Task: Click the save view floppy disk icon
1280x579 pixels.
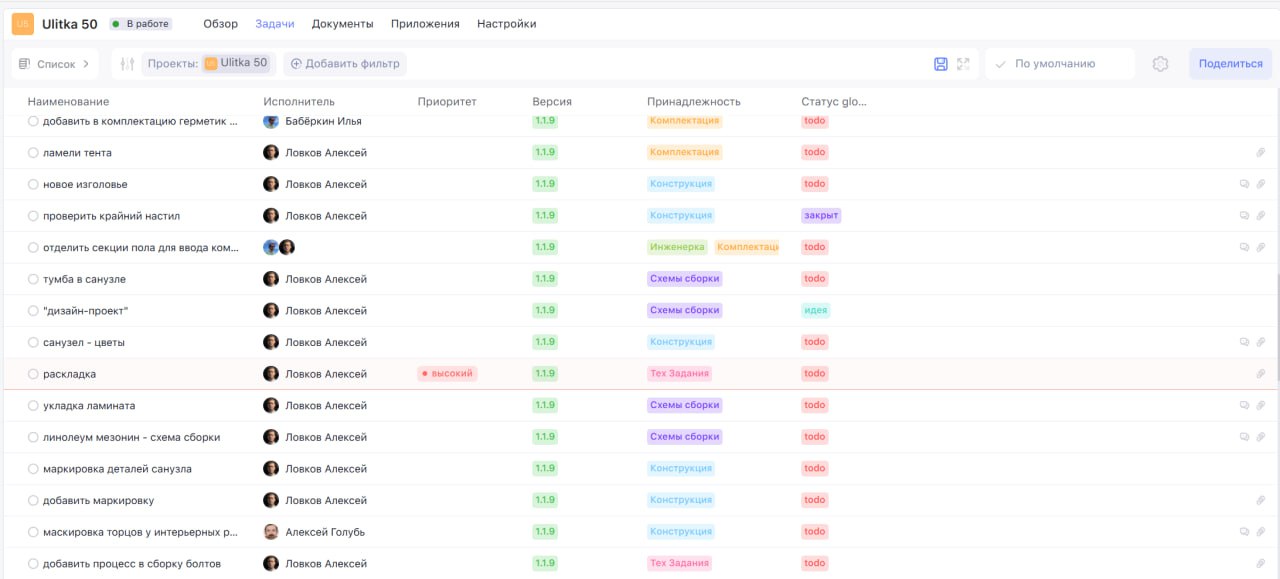Action: point(940,64)
